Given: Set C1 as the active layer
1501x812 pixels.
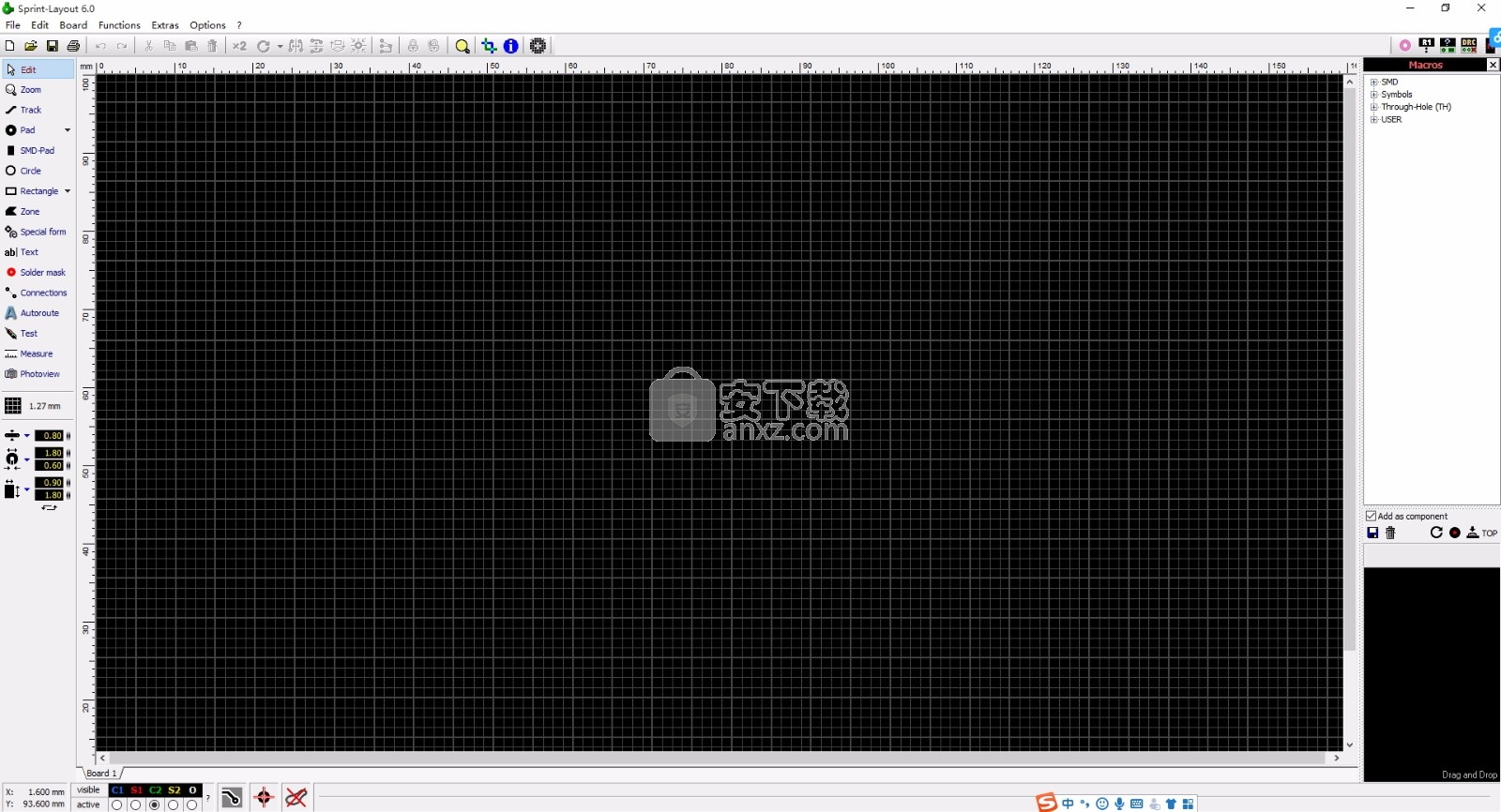Looking at the screenshot, I should pyautogui.click(x=117, y=804).
